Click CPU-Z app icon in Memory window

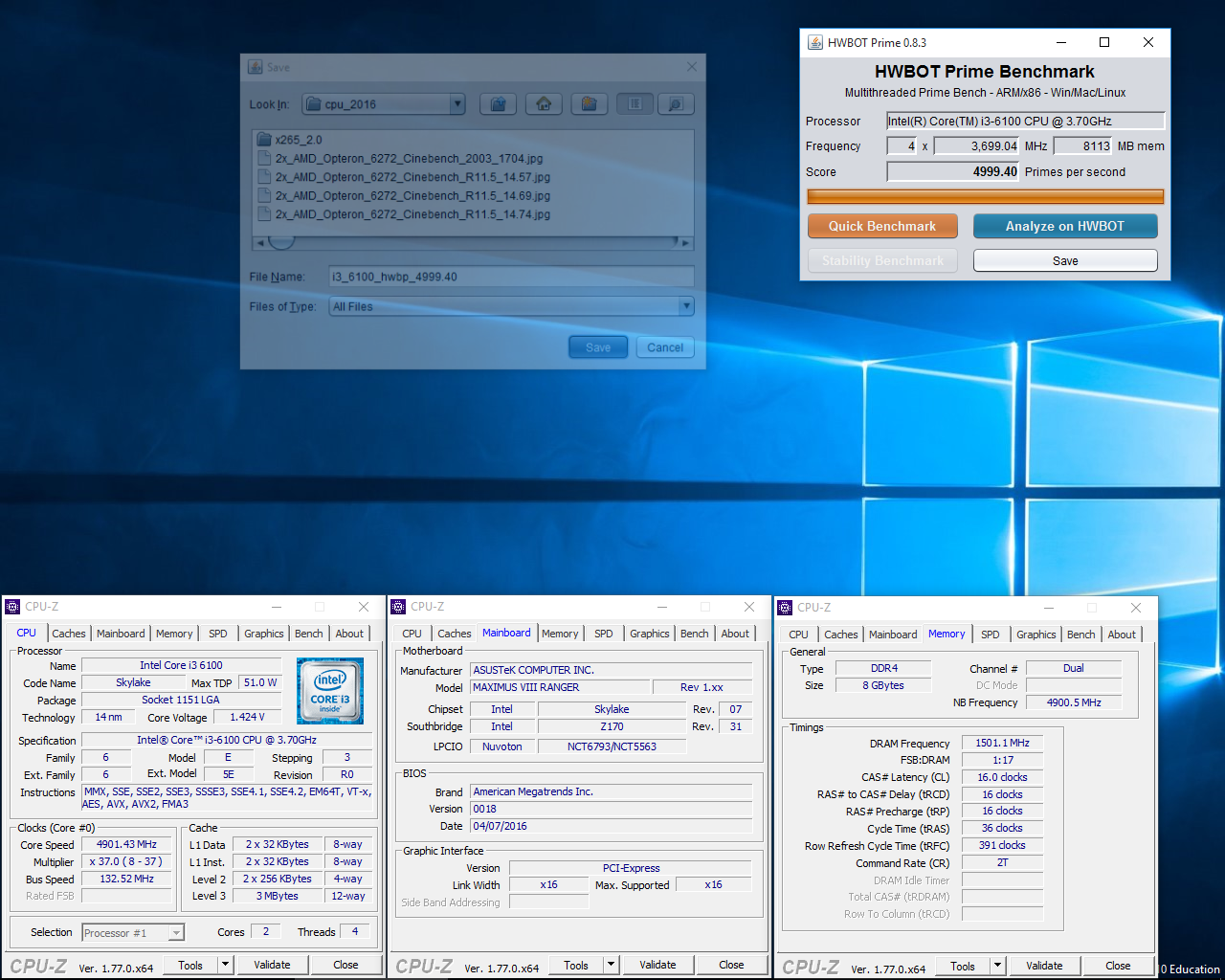click(x=785, y=608)
